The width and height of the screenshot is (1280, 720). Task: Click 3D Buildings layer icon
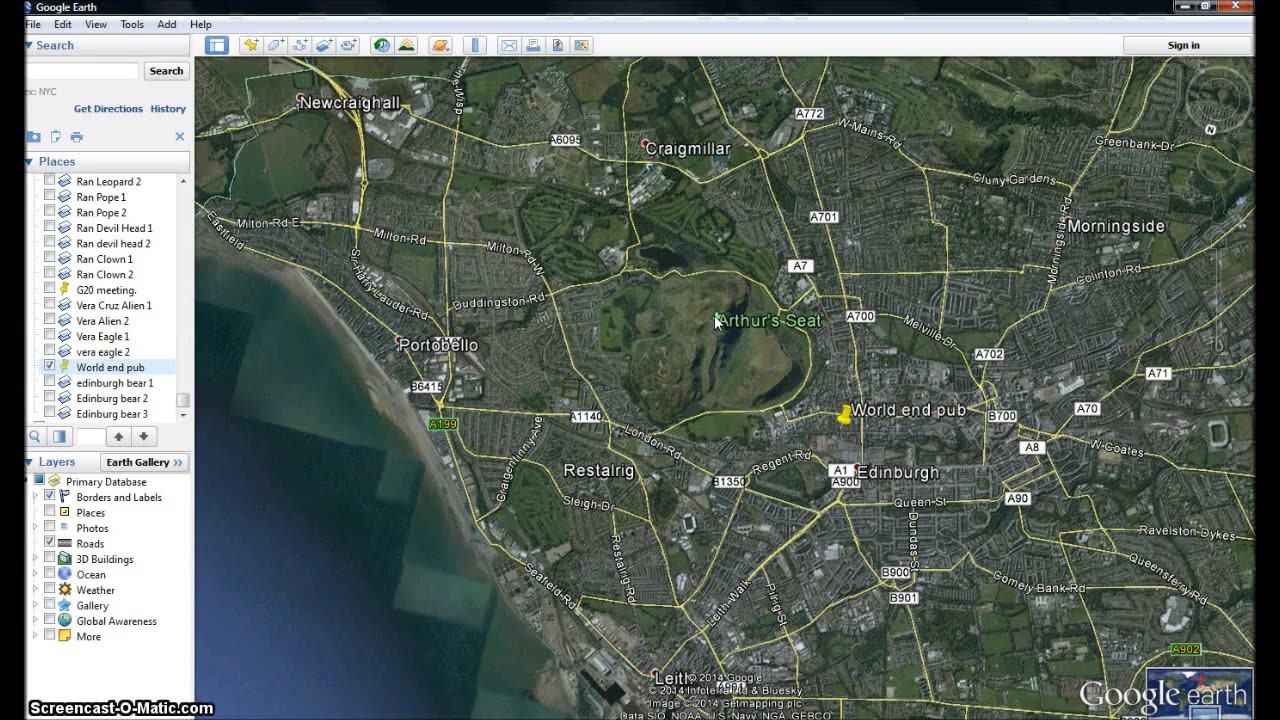(x=65, y=559)
